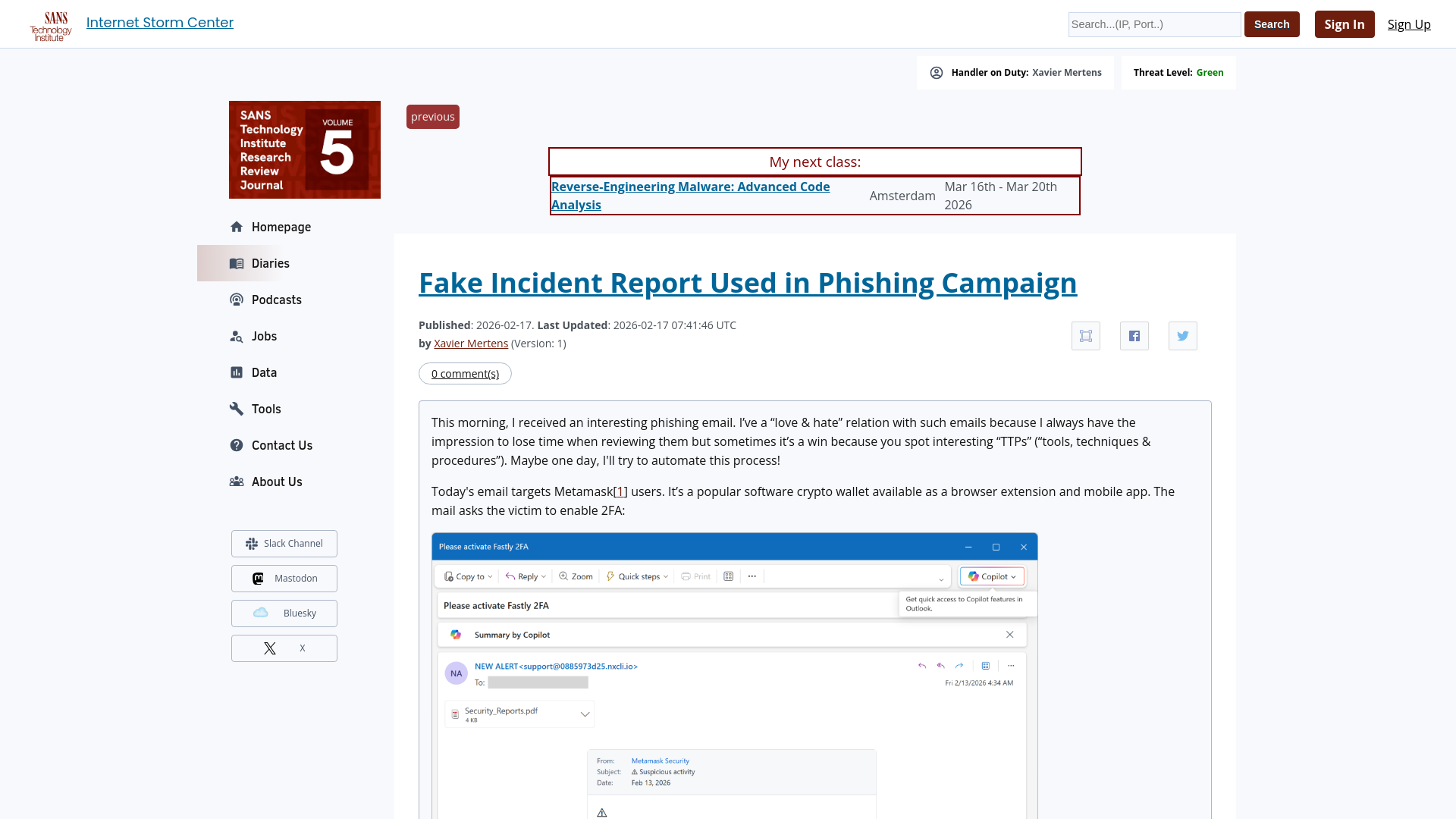Expand the Security_Reports.pdf attachment chevron
This screenshot has width=1456, height=819.
(x=584, y=714)
